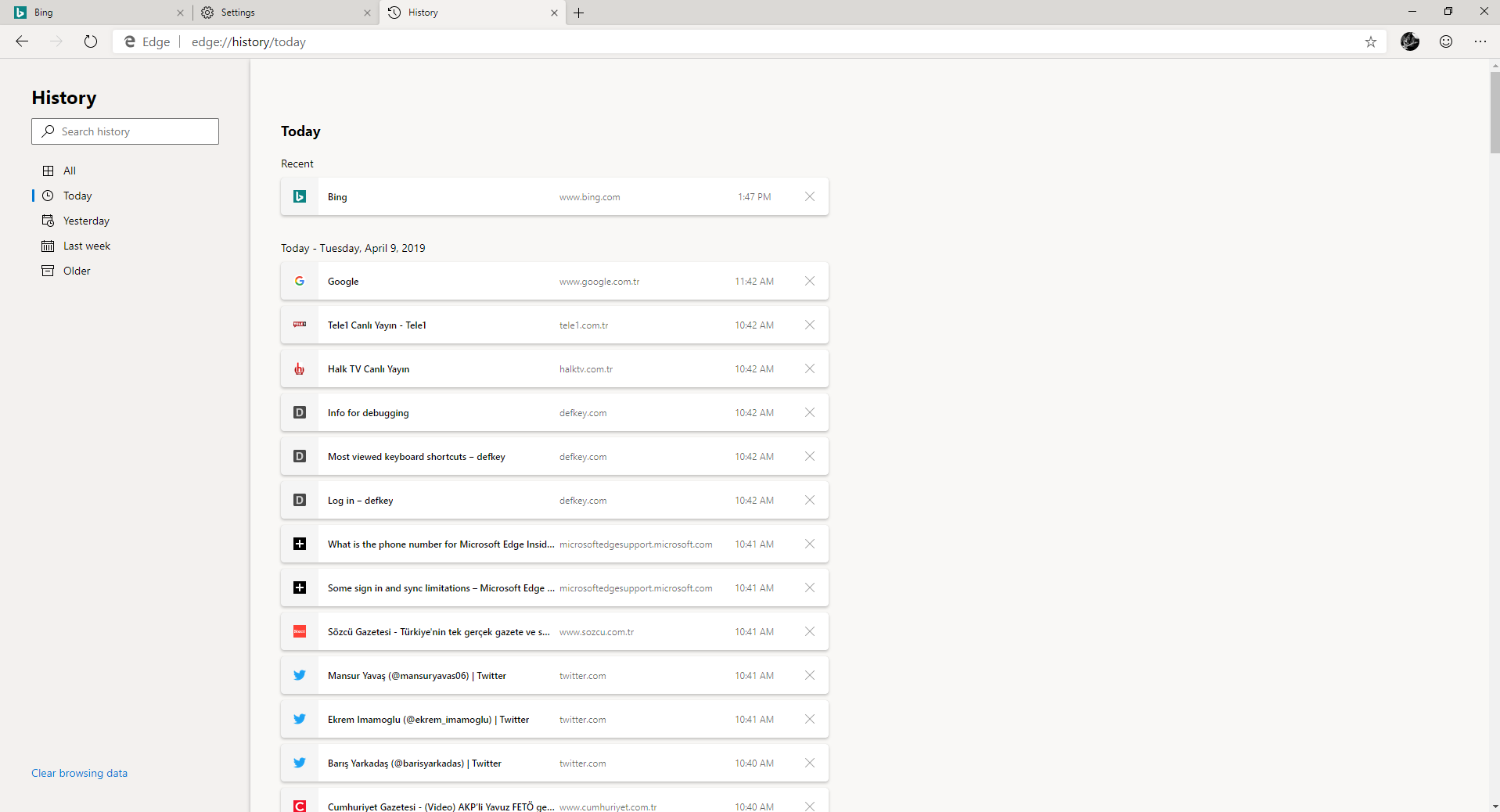Click tele1.com.tr domain text
The image size is (1500, 812).
584,325
